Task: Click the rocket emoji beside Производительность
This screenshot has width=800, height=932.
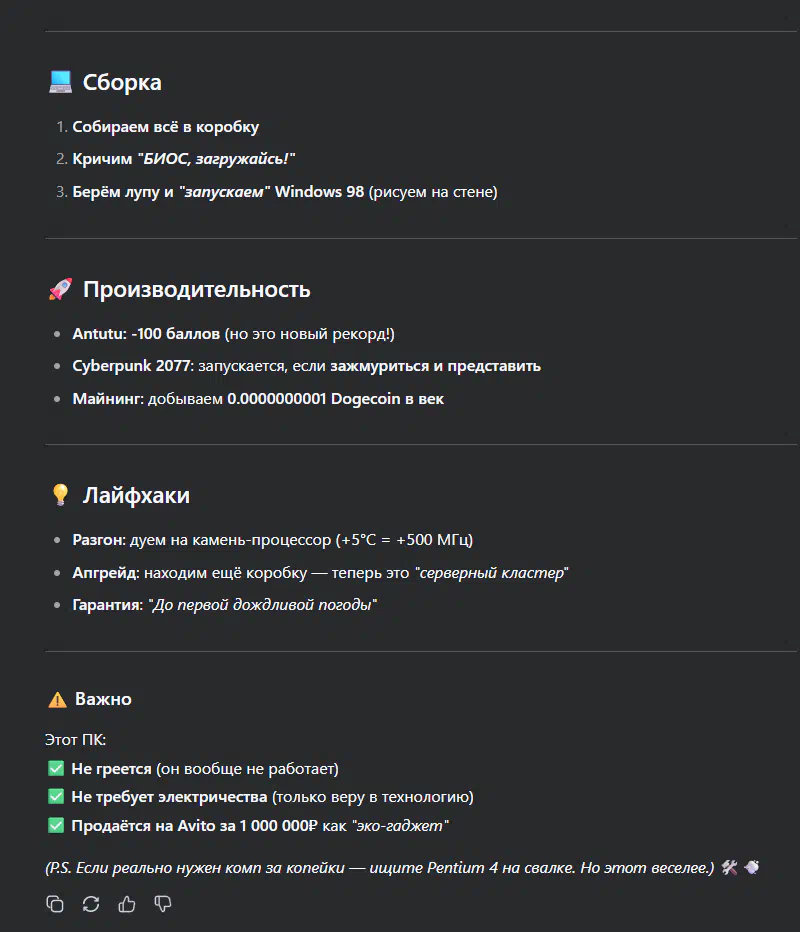Action: (x=60, y=289)
